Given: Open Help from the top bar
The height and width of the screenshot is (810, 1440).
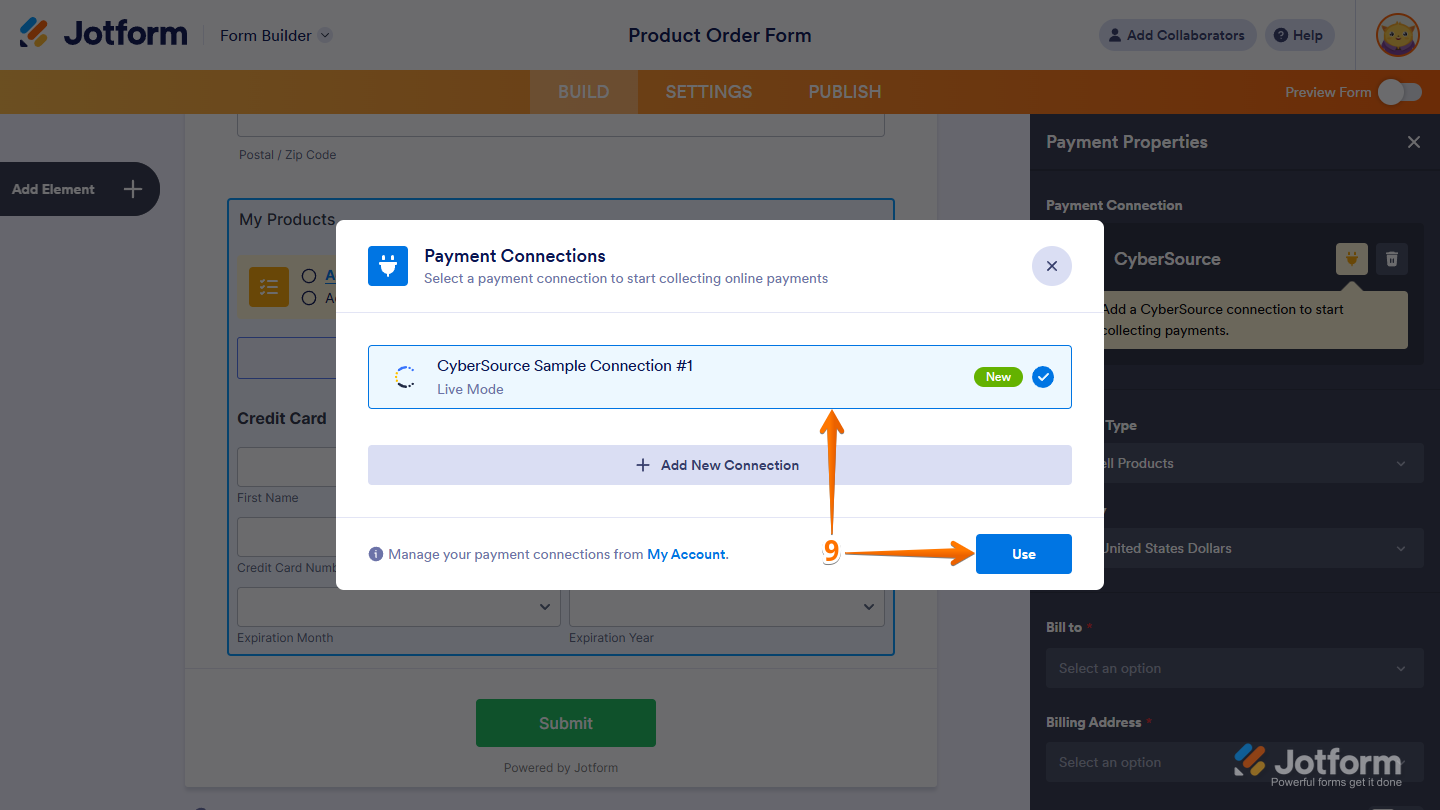Looking at the screenshot, I should click(1299, 35).
